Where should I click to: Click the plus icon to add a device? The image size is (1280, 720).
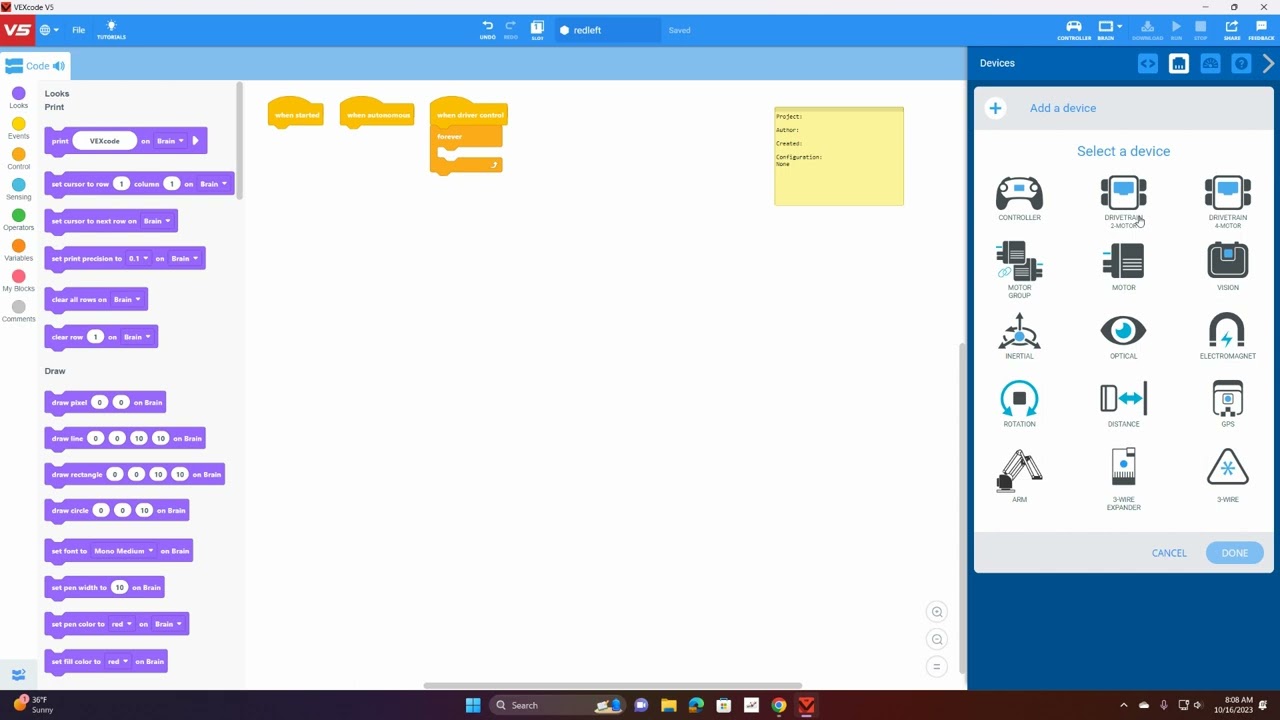995,108
